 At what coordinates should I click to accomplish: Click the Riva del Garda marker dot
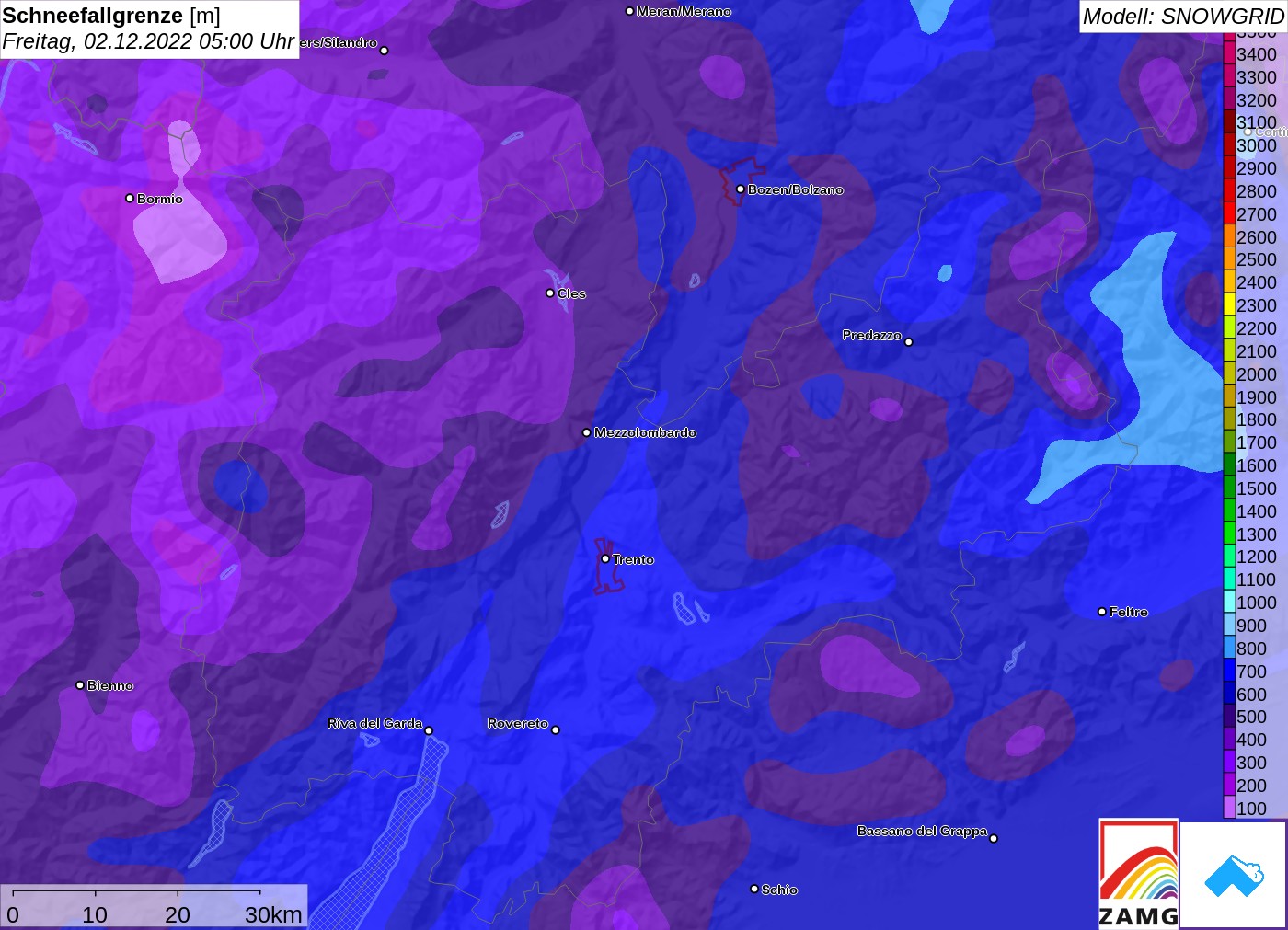pos(429,730)
